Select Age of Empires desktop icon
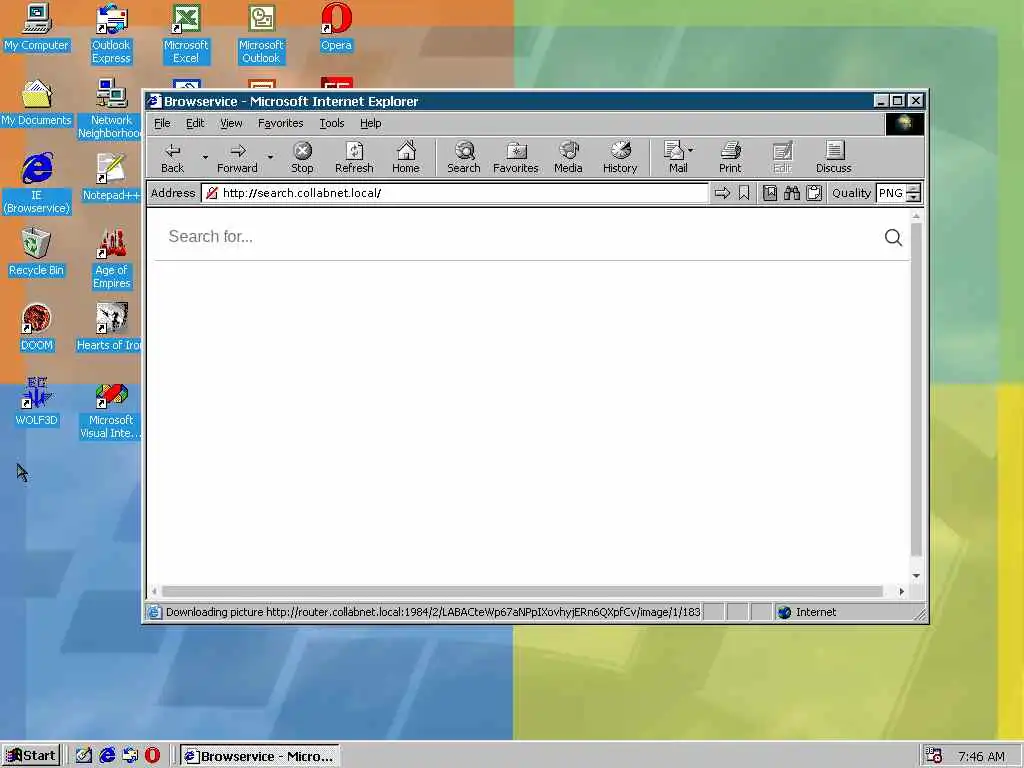 click(111, 259)
